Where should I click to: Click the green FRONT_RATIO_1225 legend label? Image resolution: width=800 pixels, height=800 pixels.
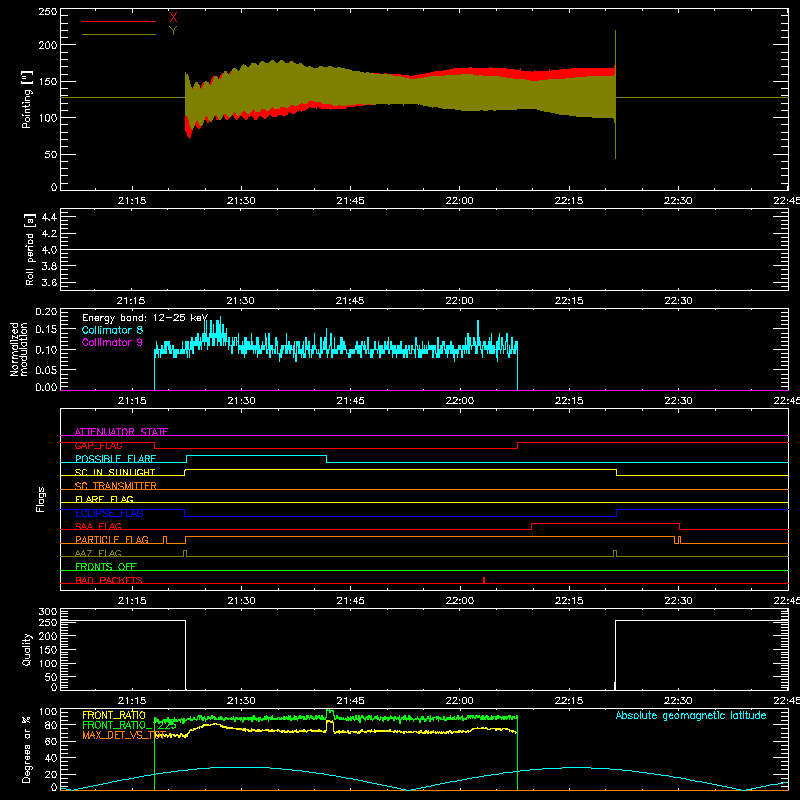pyautogui.click(x=129, y=725)
